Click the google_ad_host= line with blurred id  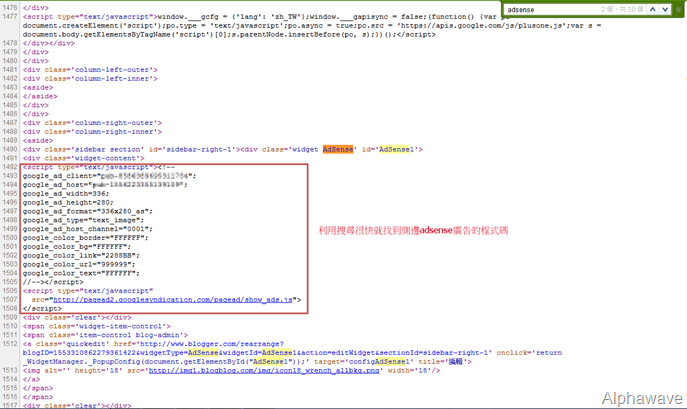105,185
